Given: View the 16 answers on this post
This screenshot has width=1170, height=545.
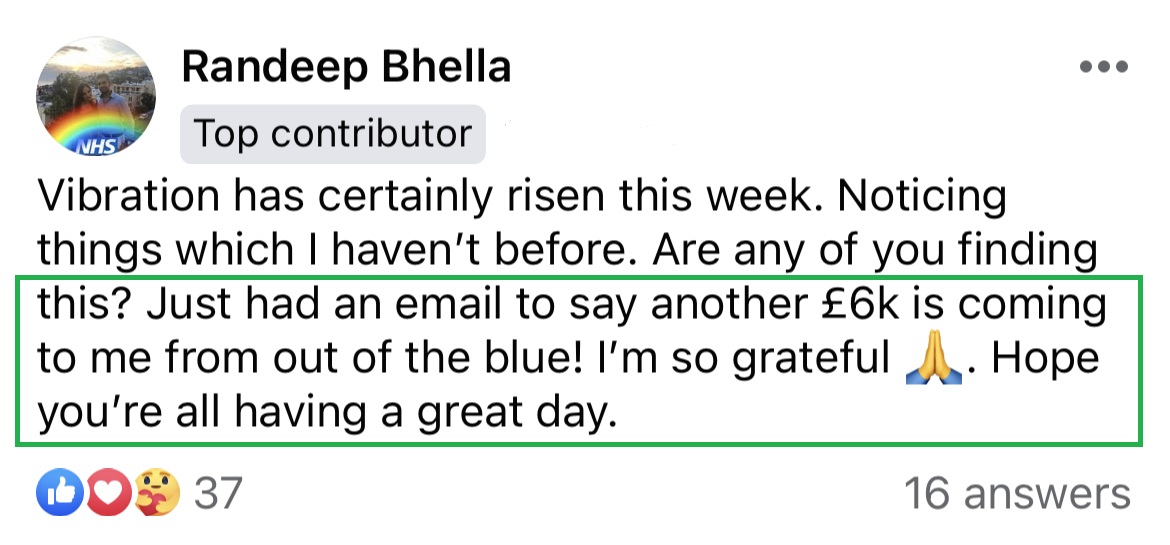Looking at the screenshot, I should (1018, 493).
